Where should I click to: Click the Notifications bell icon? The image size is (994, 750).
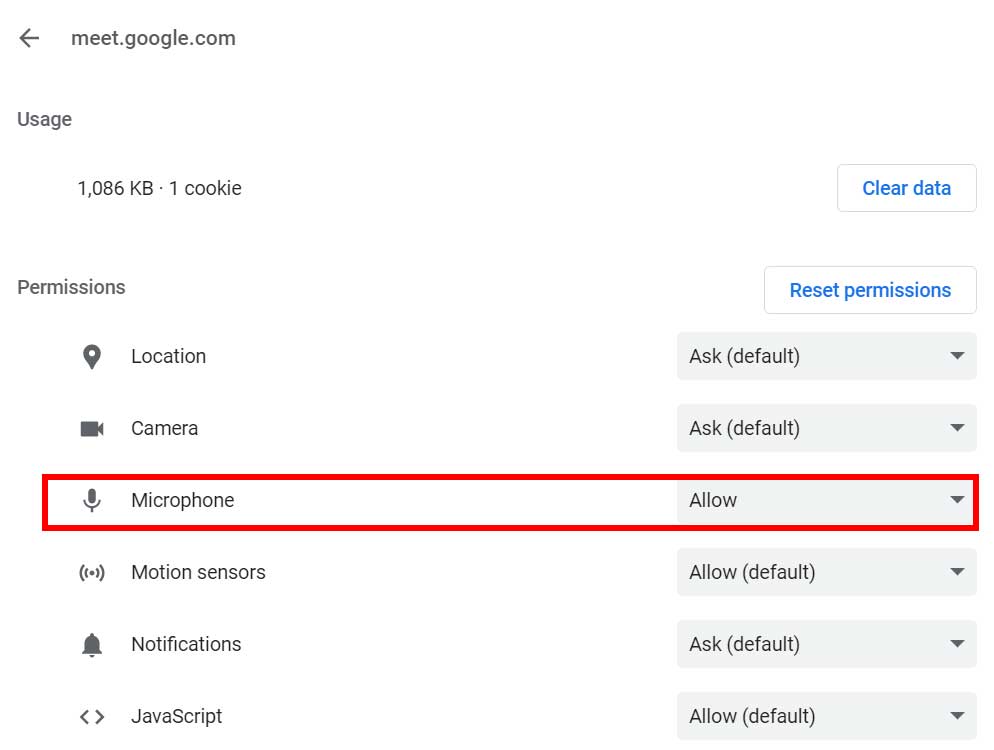point(92,645)
